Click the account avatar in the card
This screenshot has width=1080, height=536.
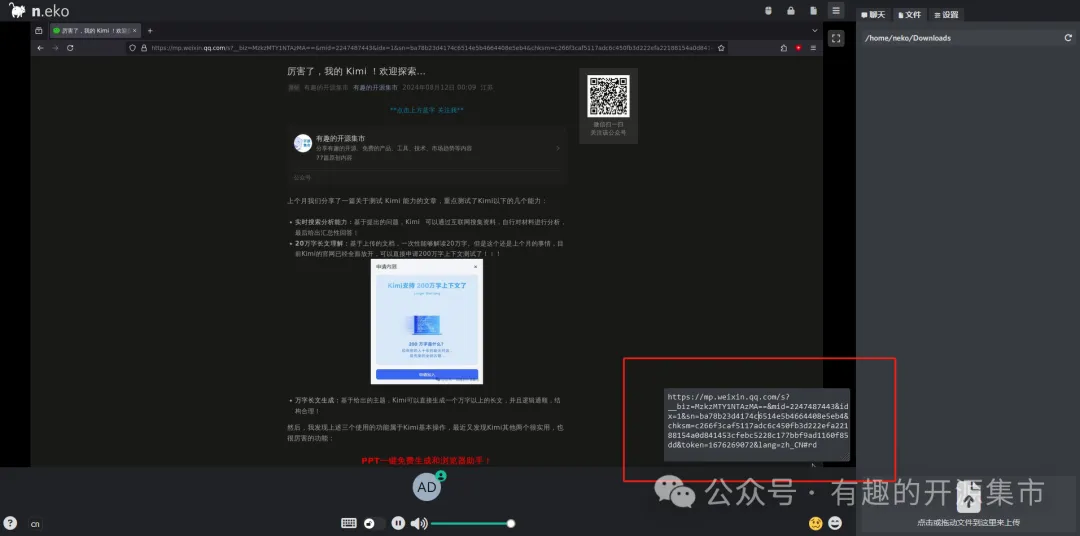click(302, 143)
